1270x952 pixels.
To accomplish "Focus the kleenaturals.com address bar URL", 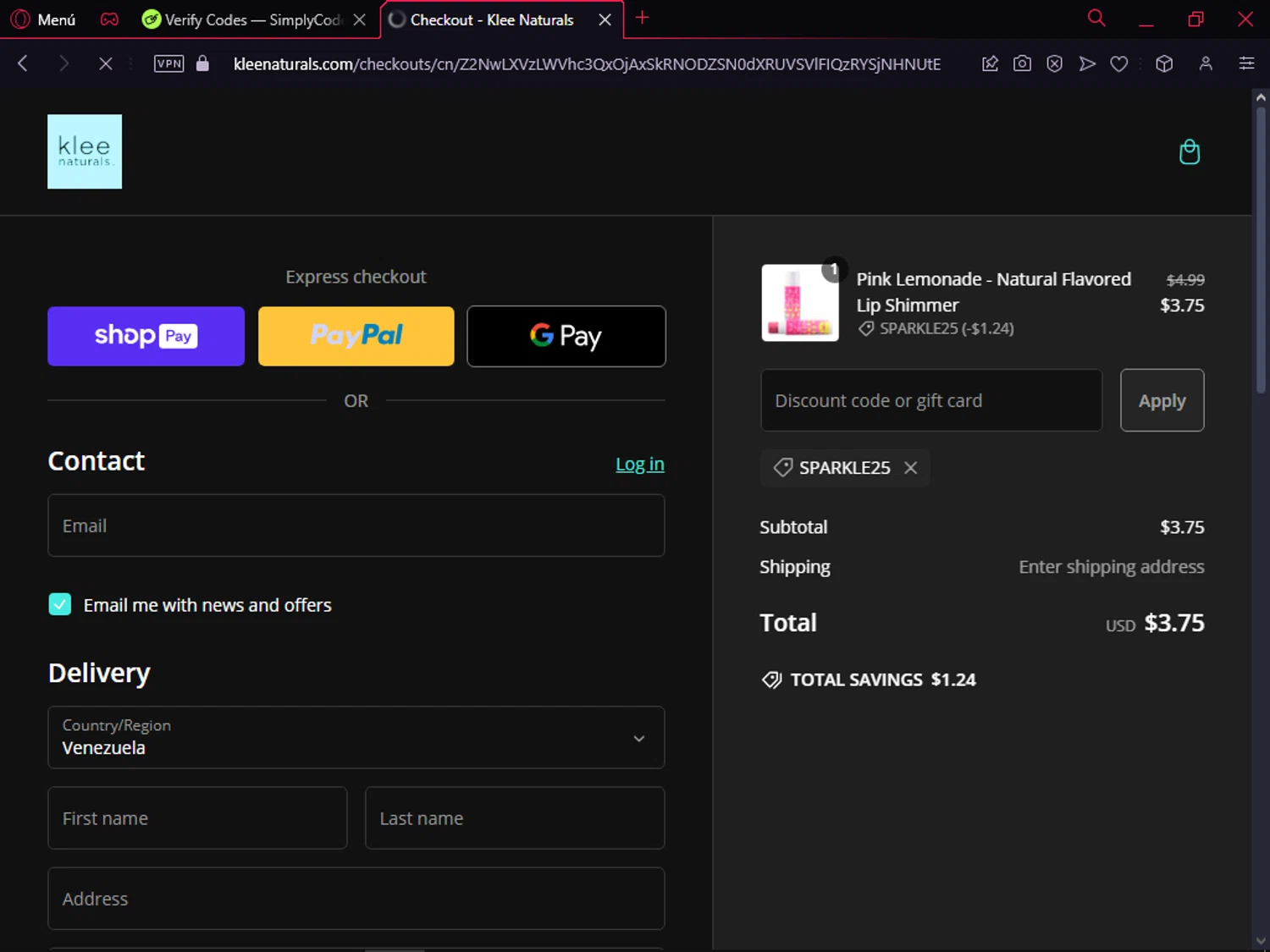I will click(x=587, y=64).
